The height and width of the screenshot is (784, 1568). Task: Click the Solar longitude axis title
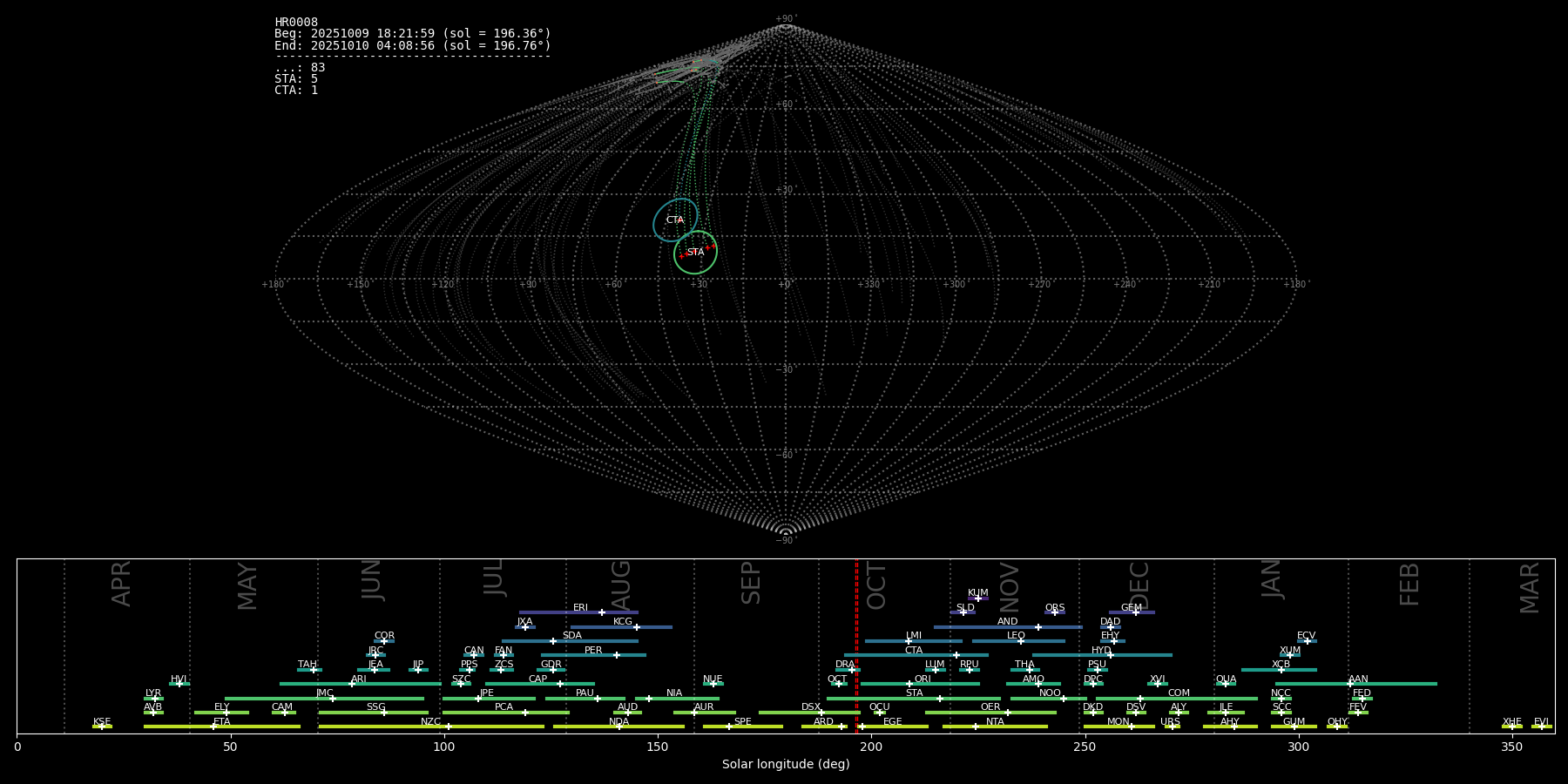[785, 765]
